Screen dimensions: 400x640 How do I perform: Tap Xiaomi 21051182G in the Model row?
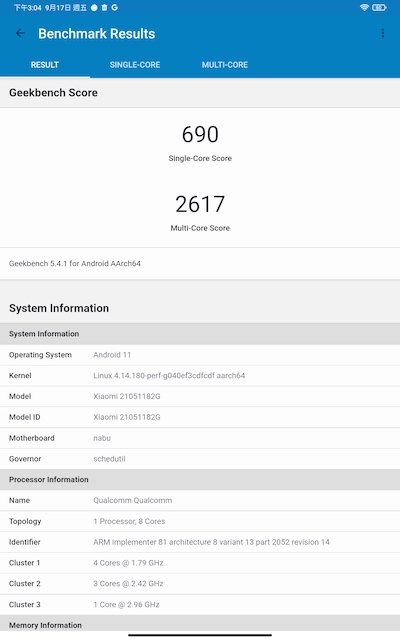(127, 396)
